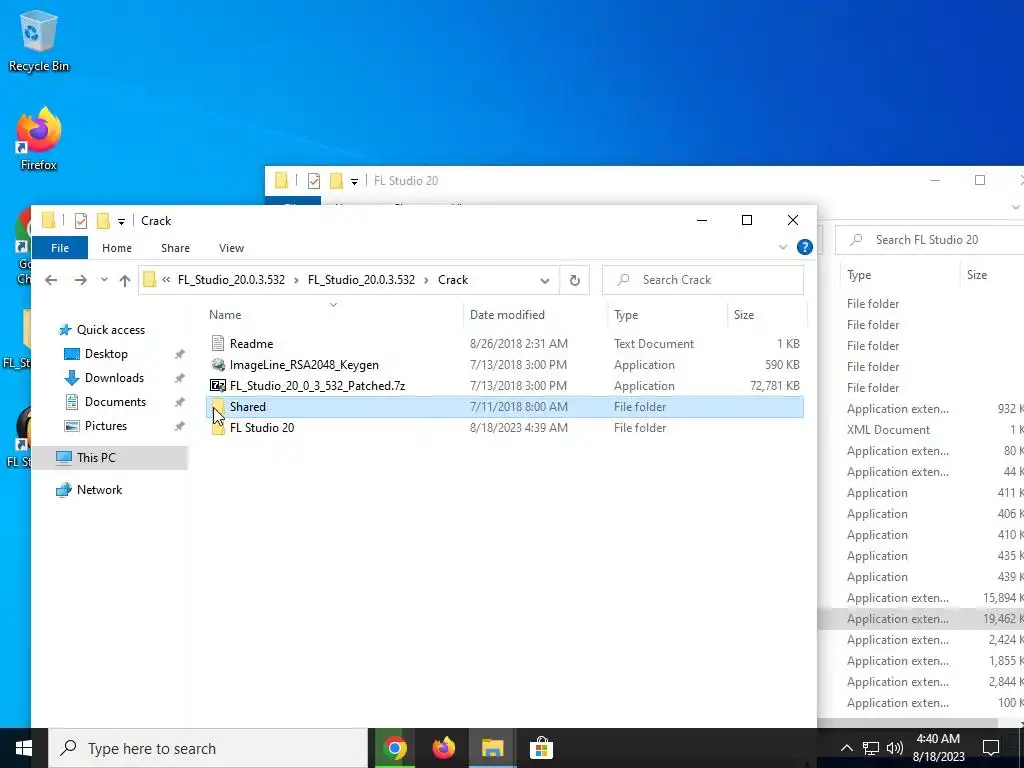Launch Firefox from the desktop shortcut
The width and height of the screenshot is (1024, 768).
tap(38, 138)
